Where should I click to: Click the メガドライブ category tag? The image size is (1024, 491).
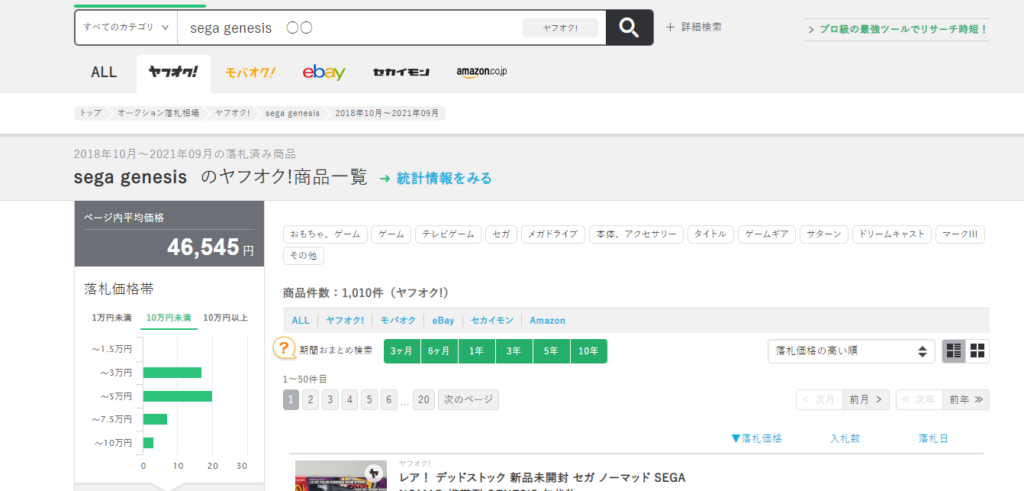click(x=552, y=234)
